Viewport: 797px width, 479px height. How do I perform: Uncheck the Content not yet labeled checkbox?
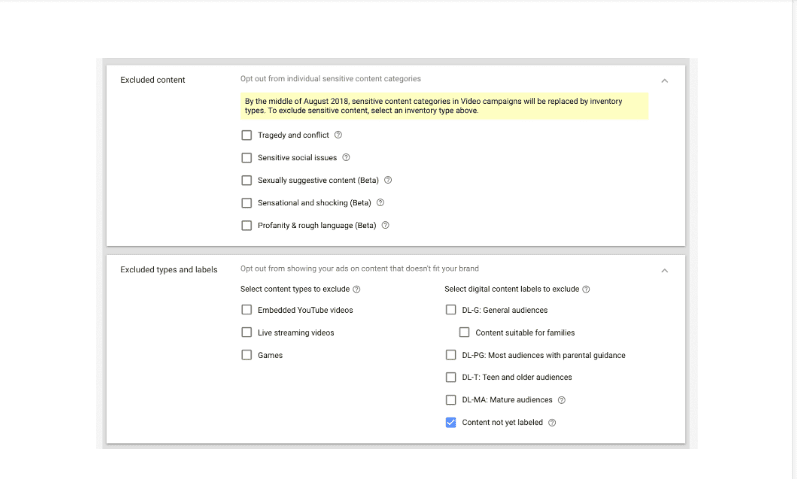451,423
